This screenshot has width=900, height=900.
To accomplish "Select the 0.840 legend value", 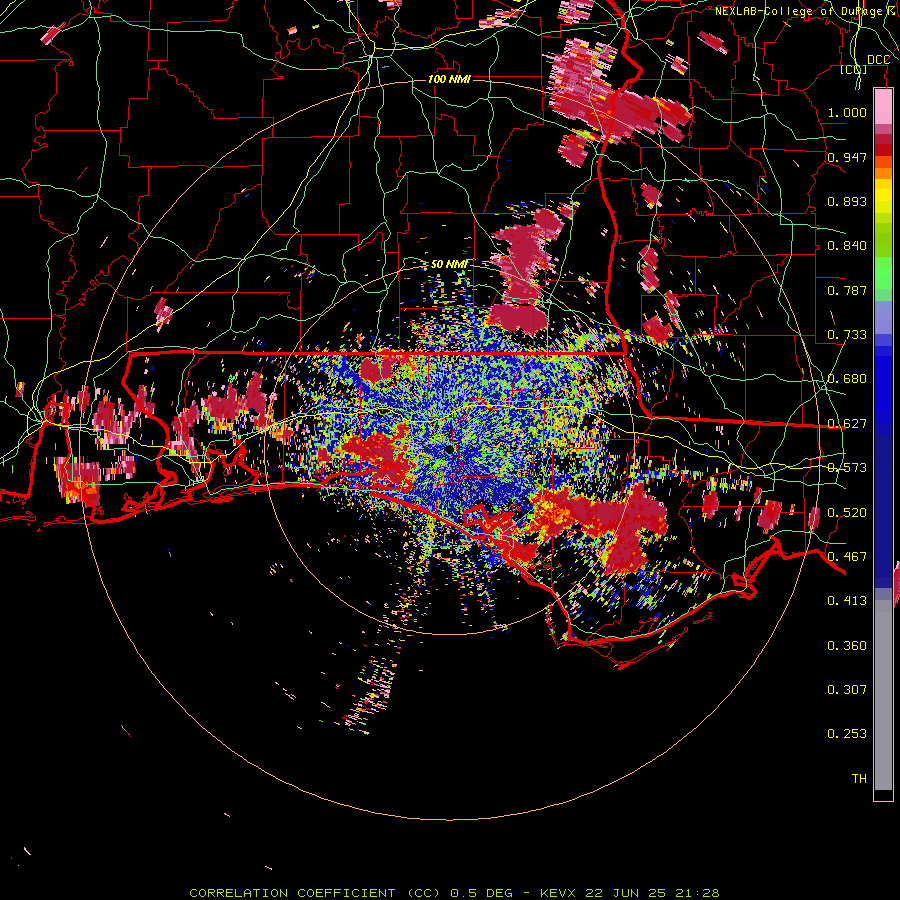I will [x=847, y=246].
